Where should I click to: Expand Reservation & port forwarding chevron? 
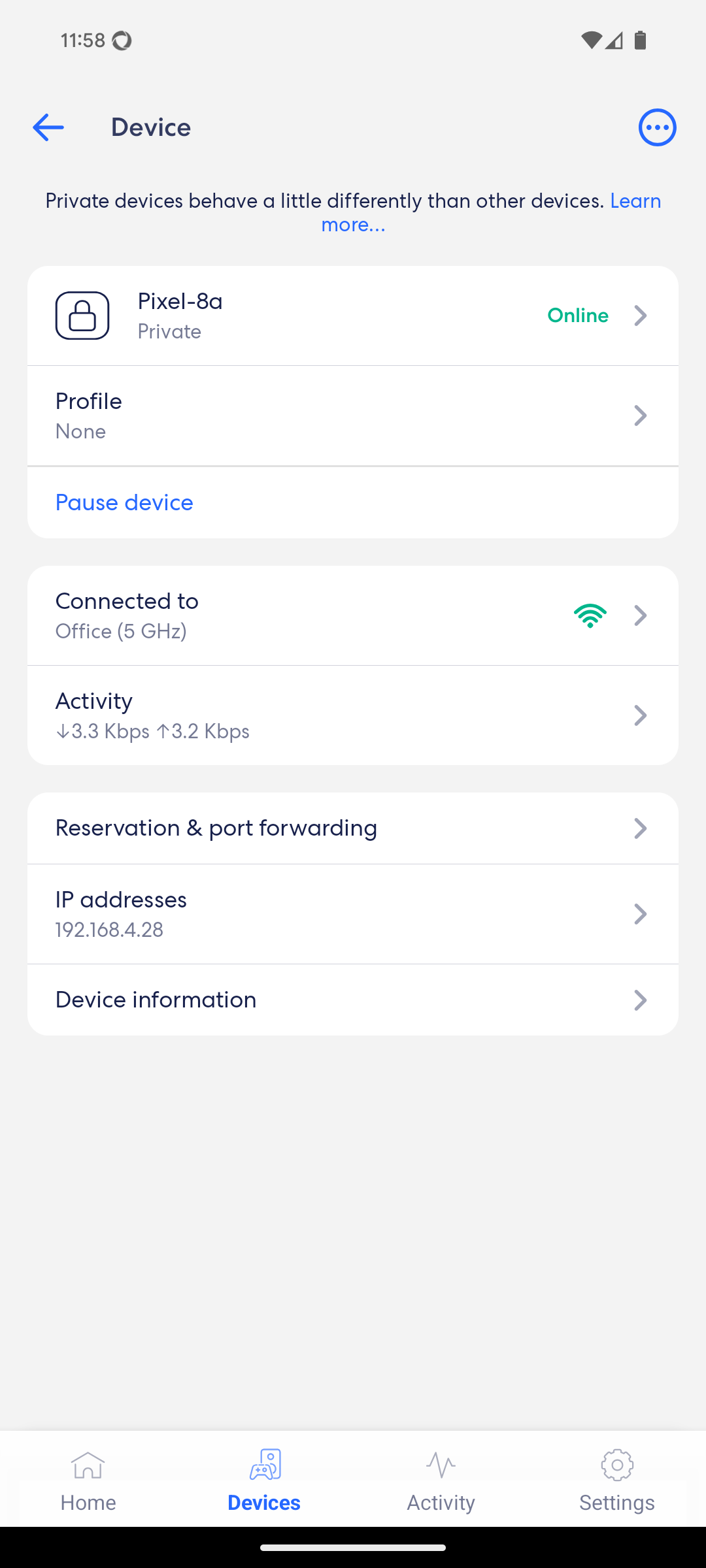(641, 828)
